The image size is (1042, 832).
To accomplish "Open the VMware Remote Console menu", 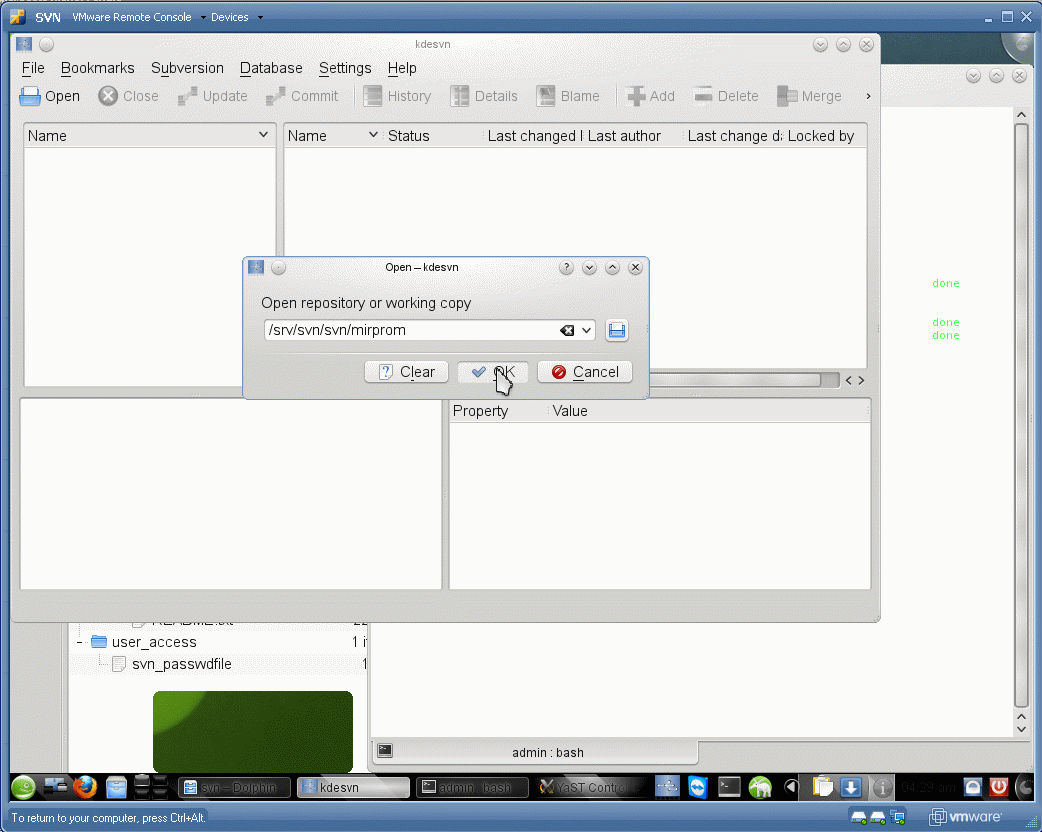I will tap(139, 17).
